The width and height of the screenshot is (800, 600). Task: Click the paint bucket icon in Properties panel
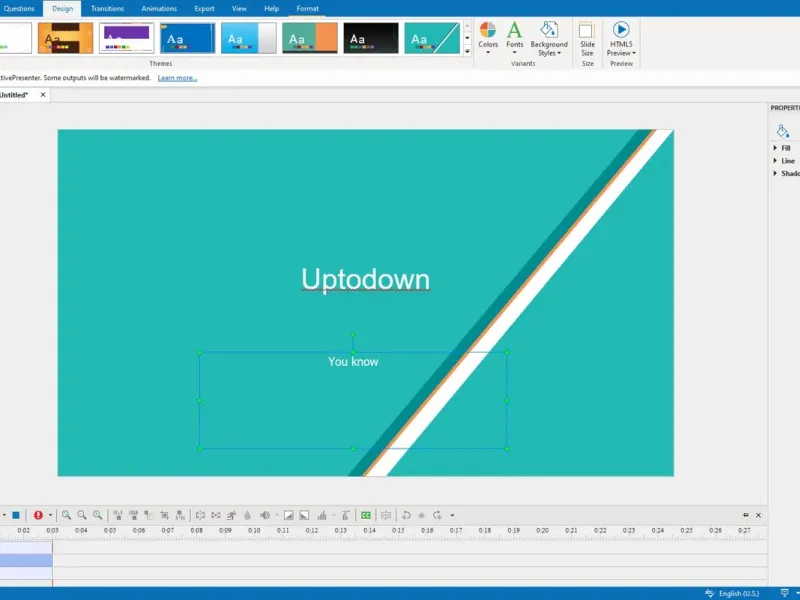pyautogui.click(x=783, y=131)
